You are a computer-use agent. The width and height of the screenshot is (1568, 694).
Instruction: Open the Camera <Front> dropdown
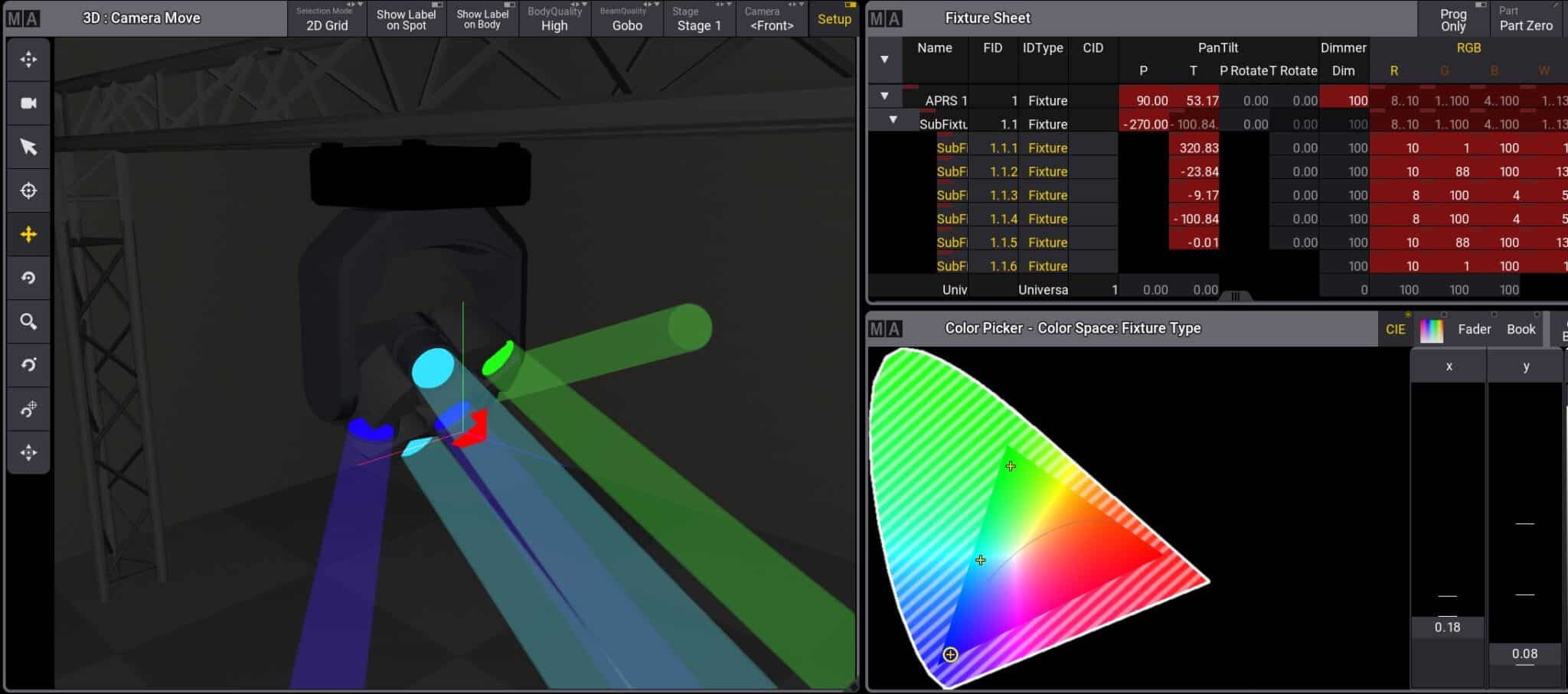click(x=772, y=19)
